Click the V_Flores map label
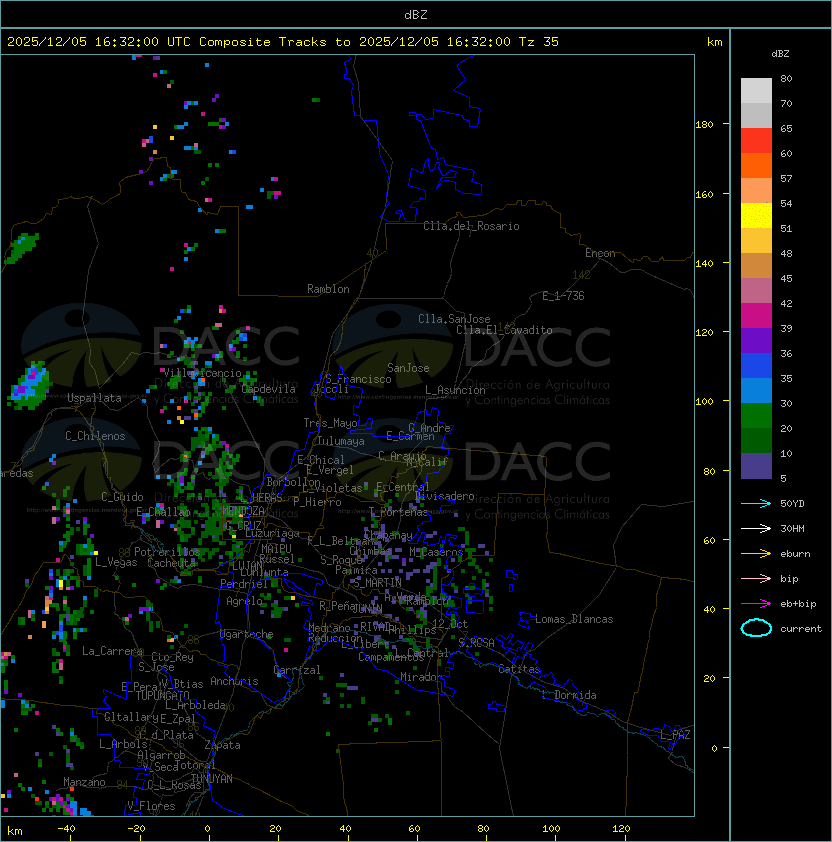This screenshot has height=842, width=832. (x=151, y=806)
